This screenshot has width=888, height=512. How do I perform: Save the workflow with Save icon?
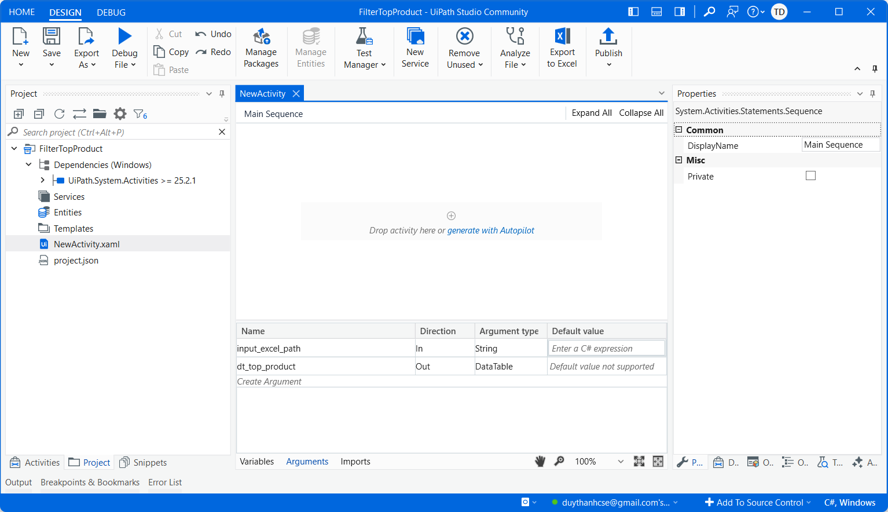click(52, 36)
